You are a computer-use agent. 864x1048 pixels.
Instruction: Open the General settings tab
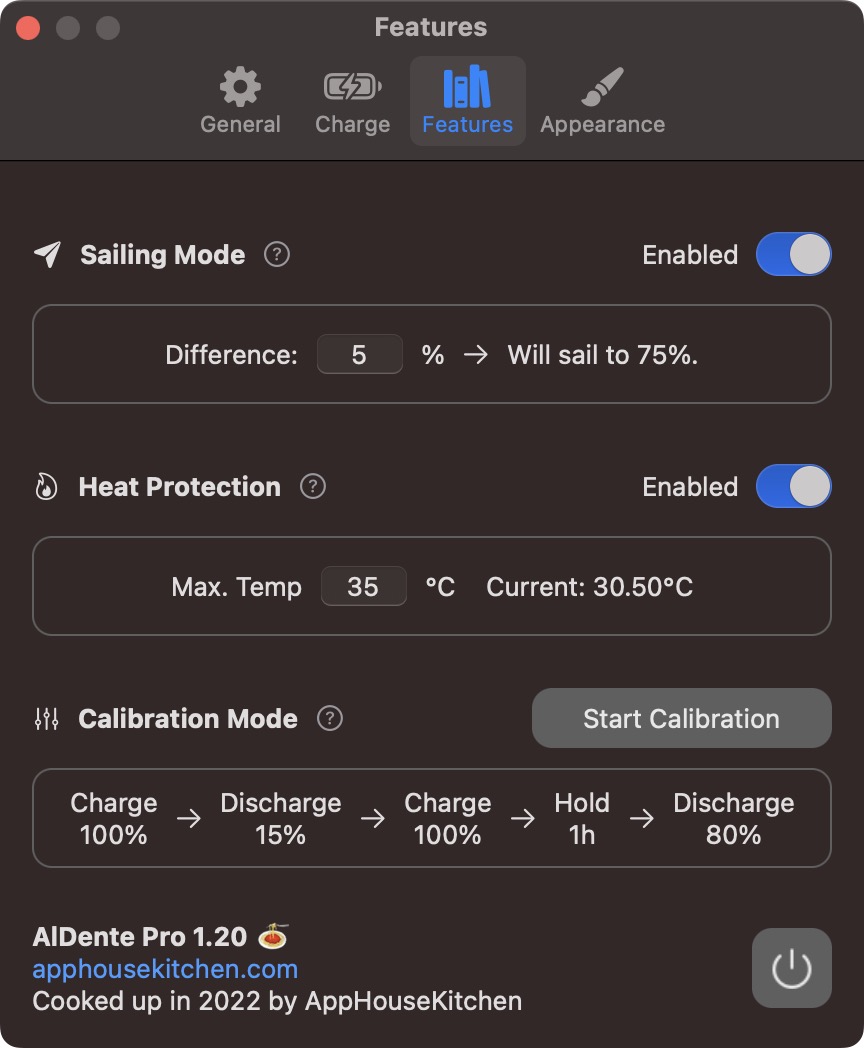tap(240, 102)
